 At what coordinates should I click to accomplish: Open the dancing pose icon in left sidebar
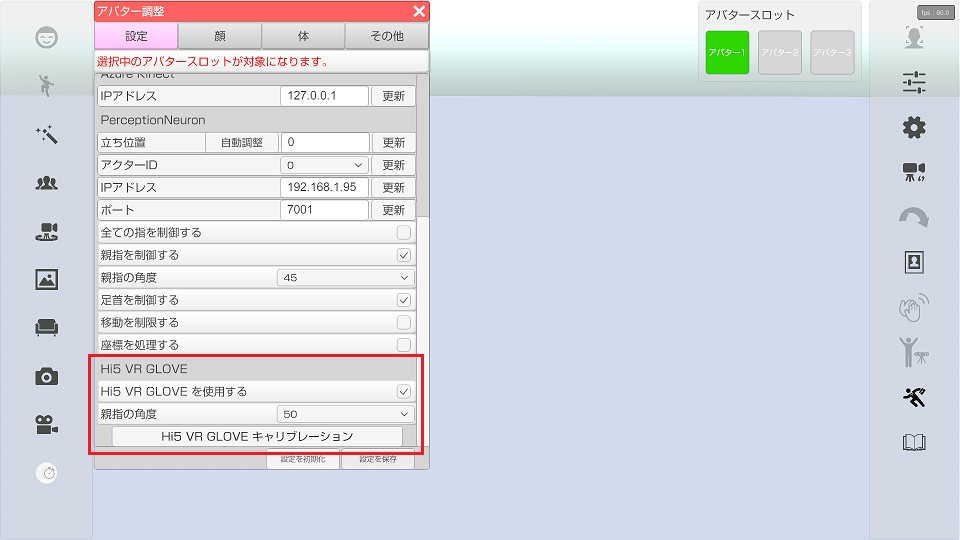(47, 85)
